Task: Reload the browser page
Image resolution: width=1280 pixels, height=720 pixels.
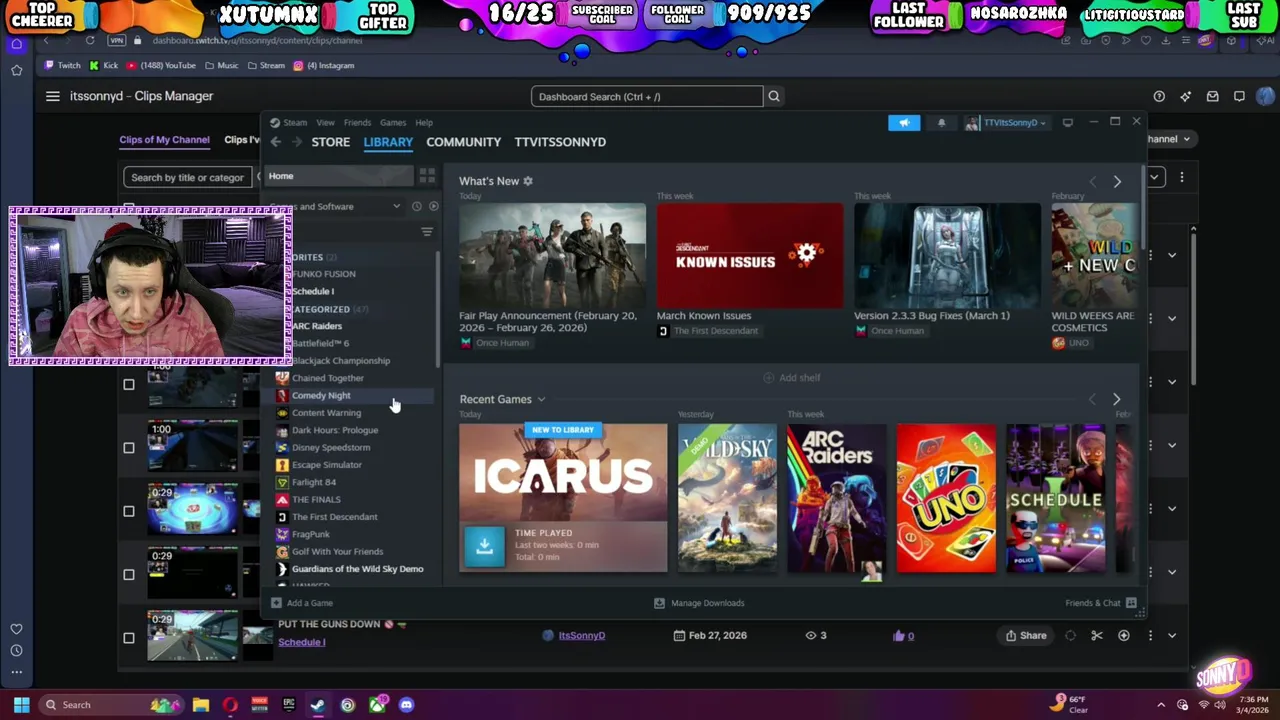Action: (90, 40)
